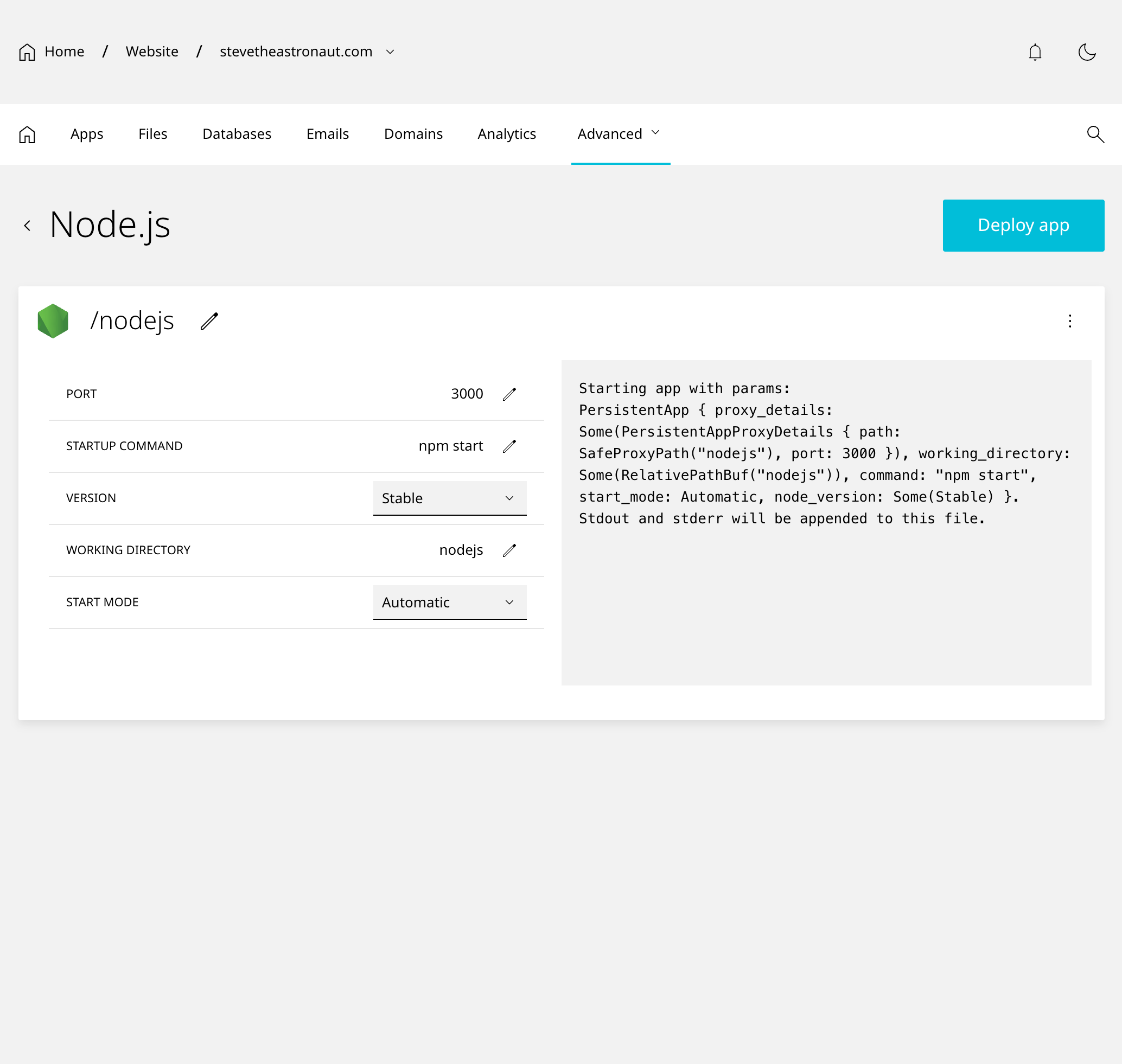The height and width of the screenshot is (1064, 1122).
Task: Edit the PORT value pencil icon
Action: click(x=509, y=394)
